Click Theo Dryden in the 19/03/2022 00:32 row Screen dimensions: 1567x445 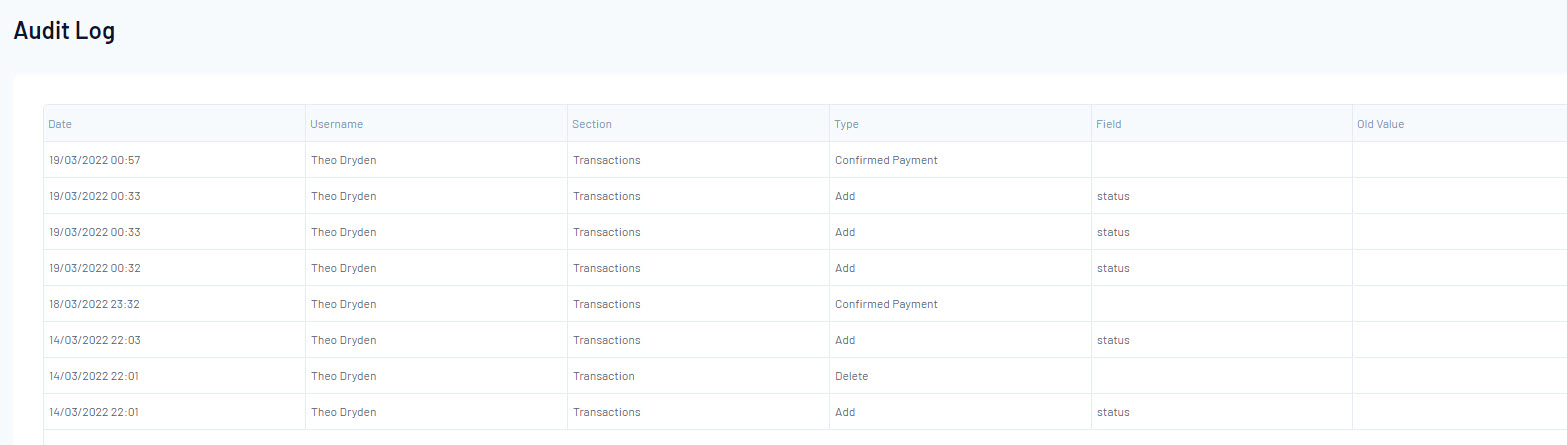343,268
